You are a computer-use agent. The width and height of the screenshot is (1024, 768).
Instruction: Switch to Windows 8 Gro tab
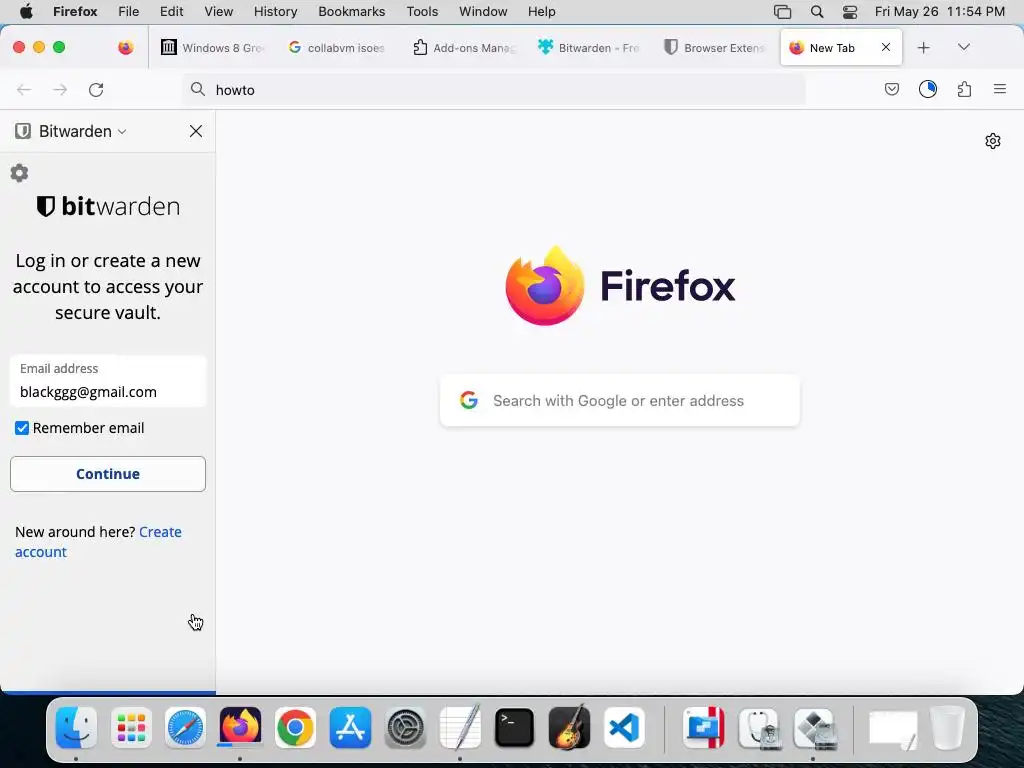coord(212,48)
